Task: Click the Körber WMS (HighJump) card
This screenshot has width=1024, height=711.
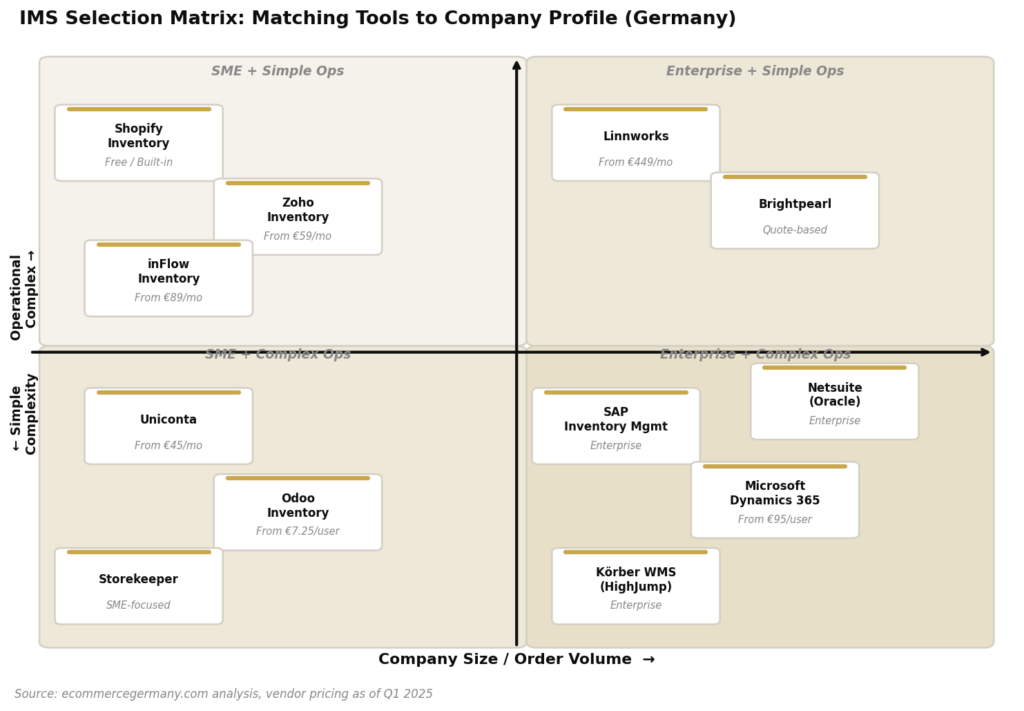Action: (x=635, y=586)
